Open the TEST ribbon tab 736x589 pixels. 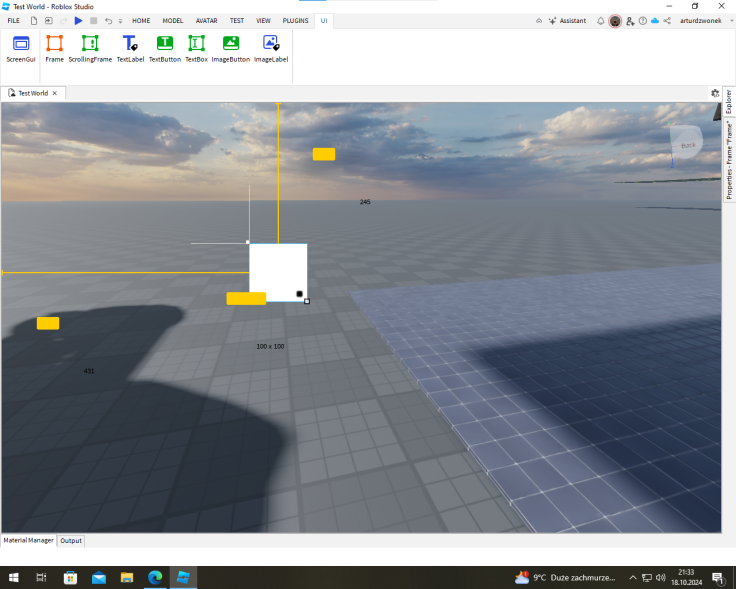(x=237, y=21)
